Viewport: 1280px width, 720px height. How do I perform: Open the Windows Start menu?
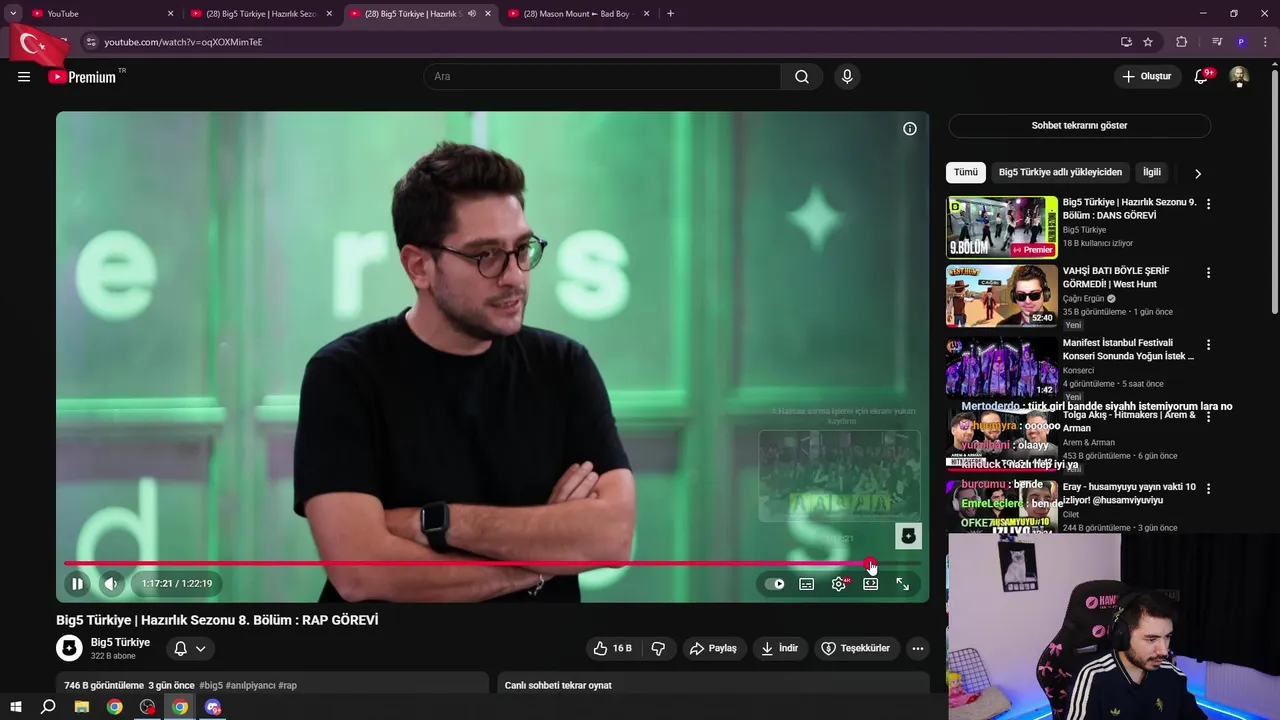coord(15,707)
